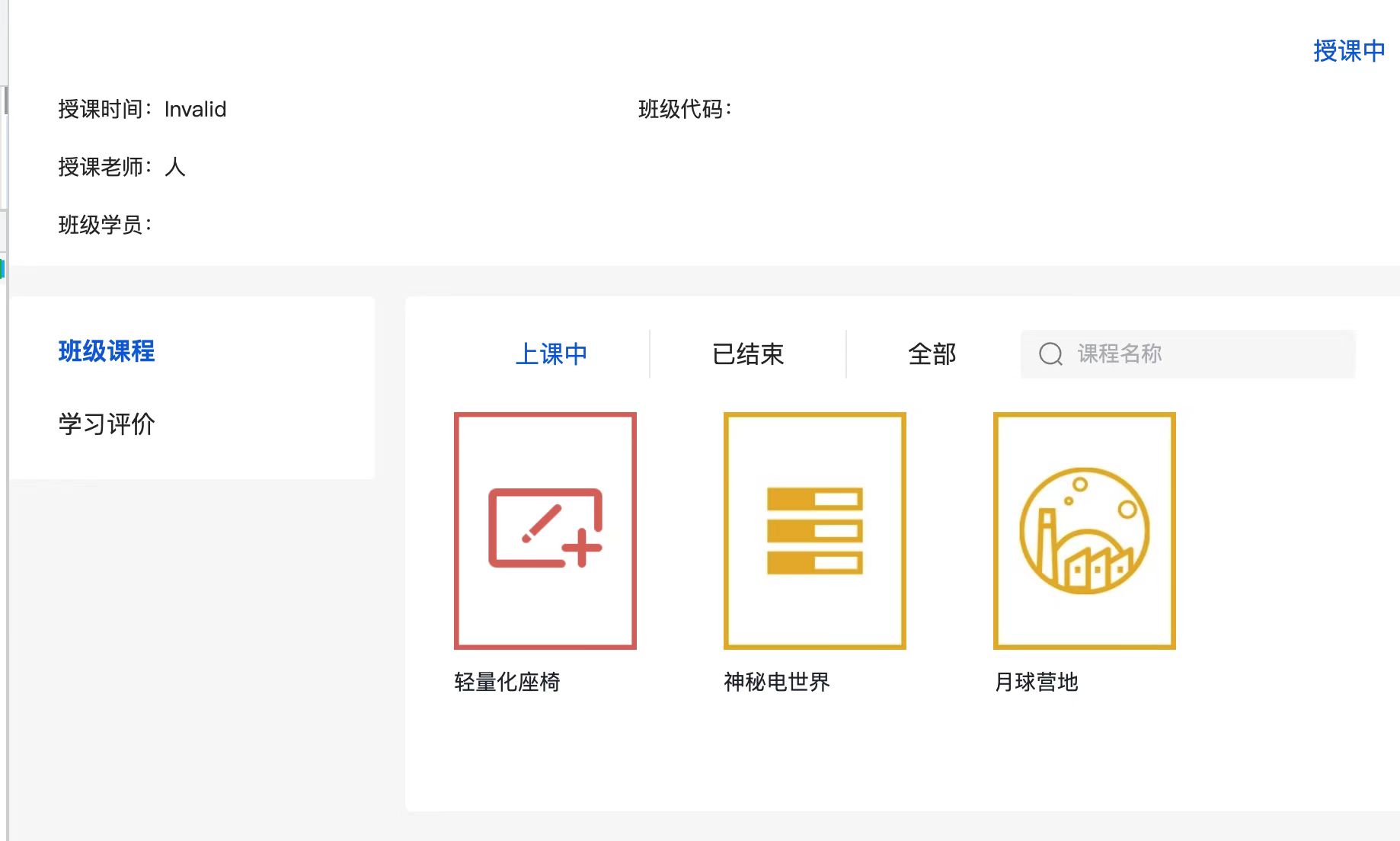Open the 月球营地 course thumbnail

point(1085,531)
